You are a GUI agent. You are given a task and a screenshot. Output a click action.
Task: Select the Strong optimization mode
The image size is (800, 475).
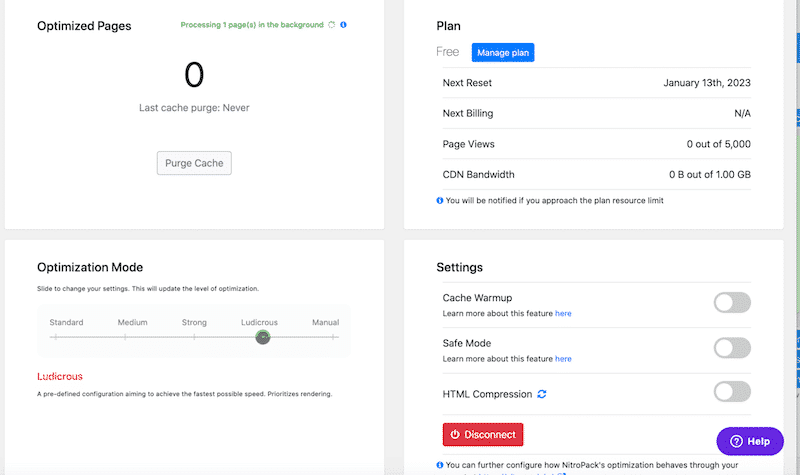194,322
